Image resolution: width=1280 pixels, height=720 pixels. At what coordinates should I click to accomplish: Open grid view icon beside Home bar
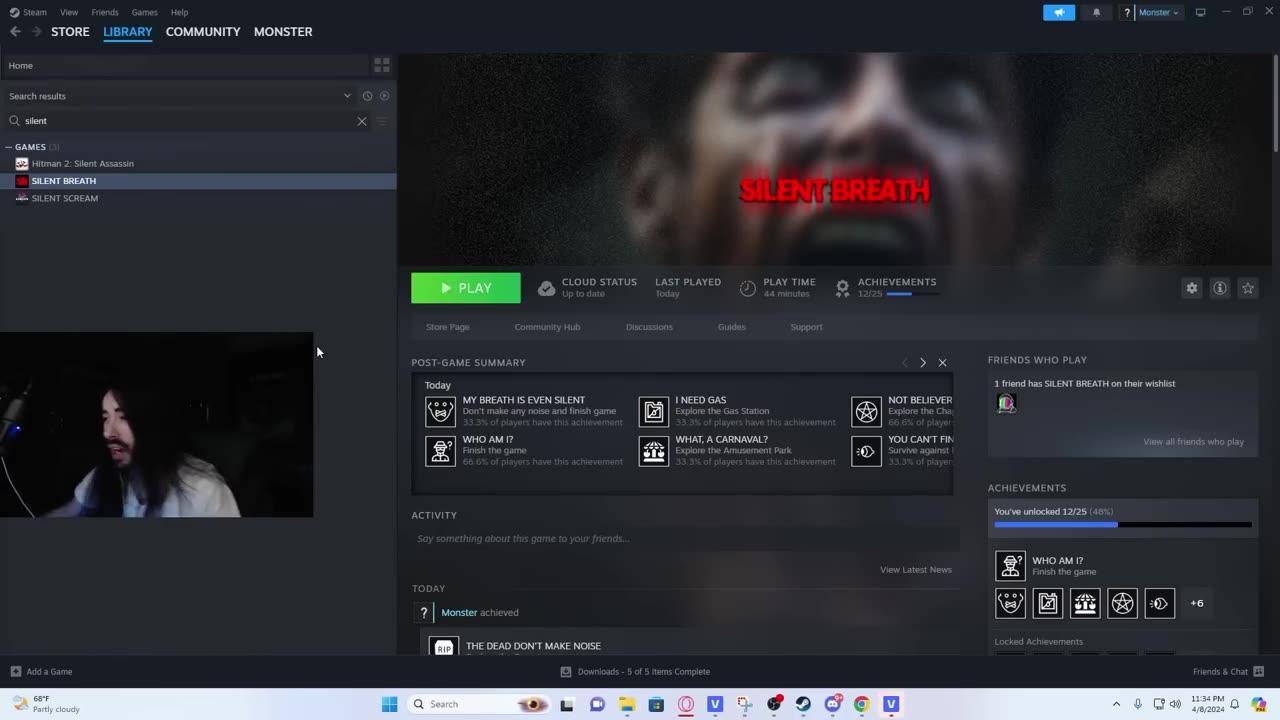(381, 64)
